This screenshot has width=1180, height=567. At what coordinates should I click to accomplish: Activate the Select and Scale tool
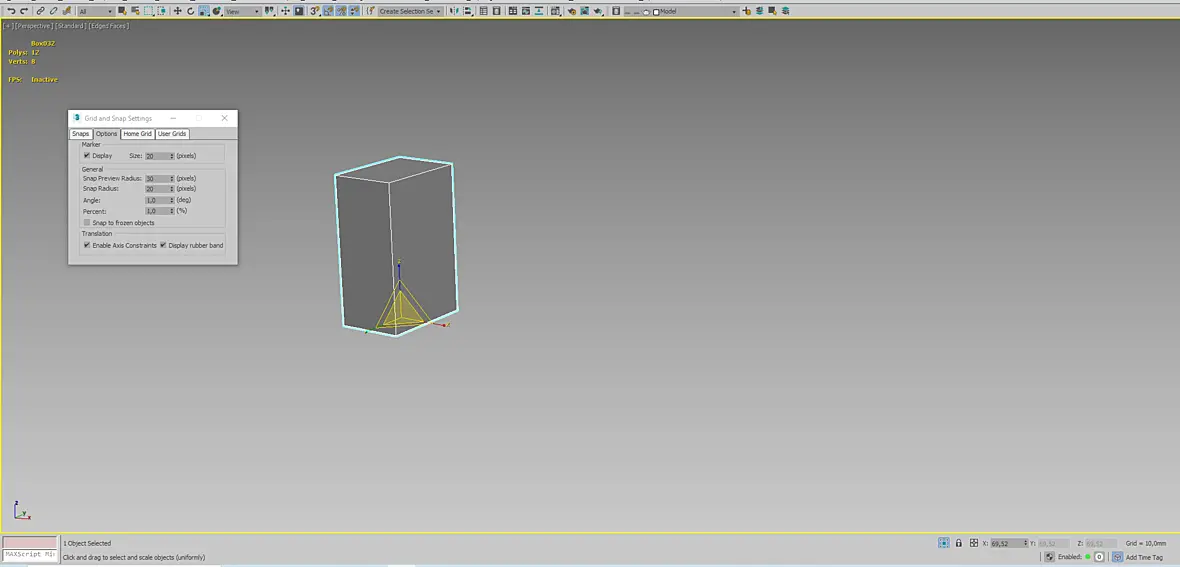(204, 11)
